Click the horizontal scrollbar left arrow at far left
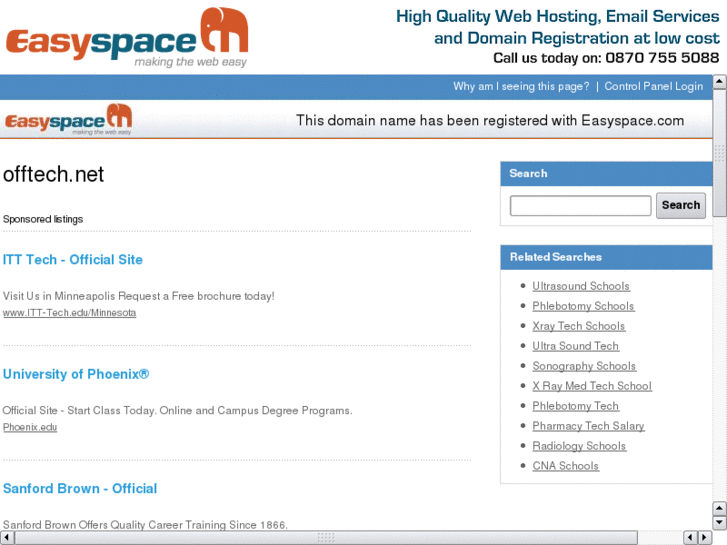This screenshot has height=545, width=727. 7,538
